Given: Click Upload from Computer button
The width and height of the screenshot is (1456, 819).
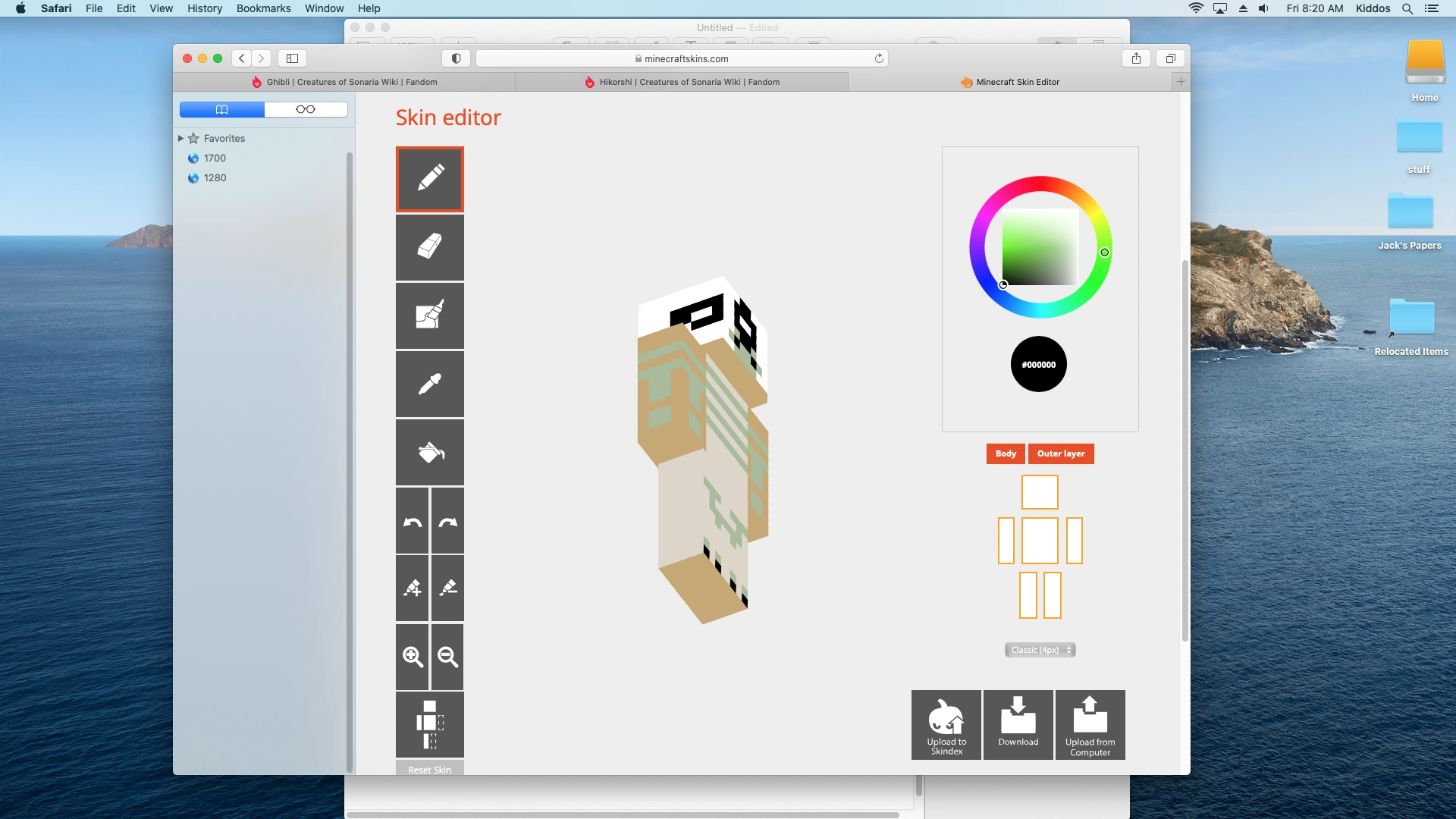Looking at the screenshot, I should pos(1090,724).
